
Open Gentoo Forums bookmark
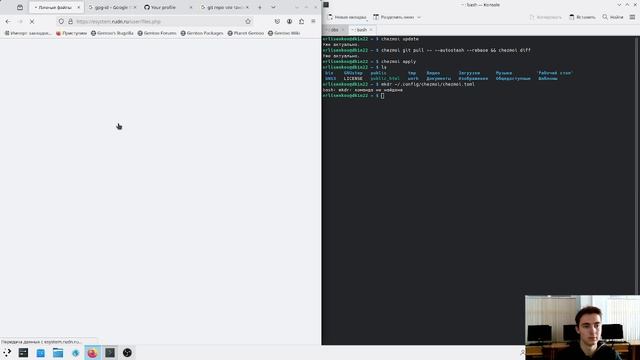(x=157, y=33)
